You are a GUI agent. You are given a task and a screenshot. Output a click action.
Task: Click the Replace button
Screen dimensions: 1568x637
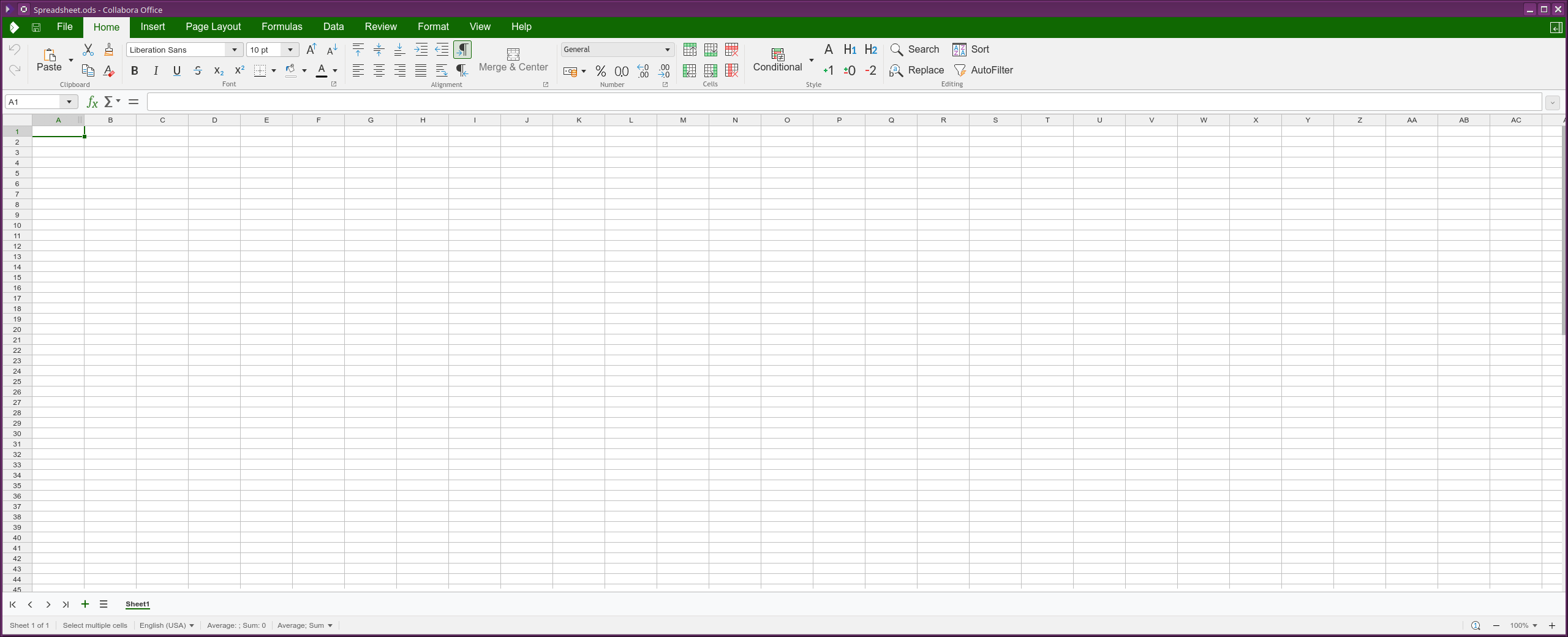point(917,70)
